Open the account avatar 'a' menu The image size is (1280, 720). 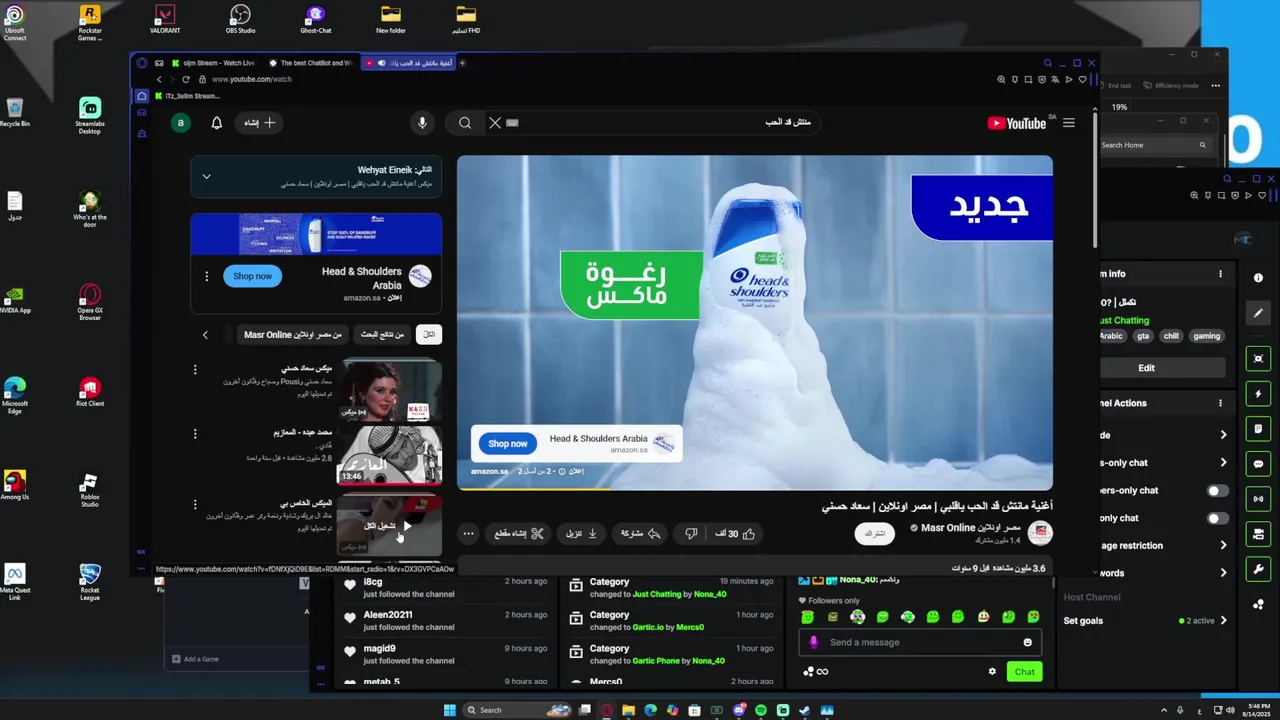click(181, 123)
